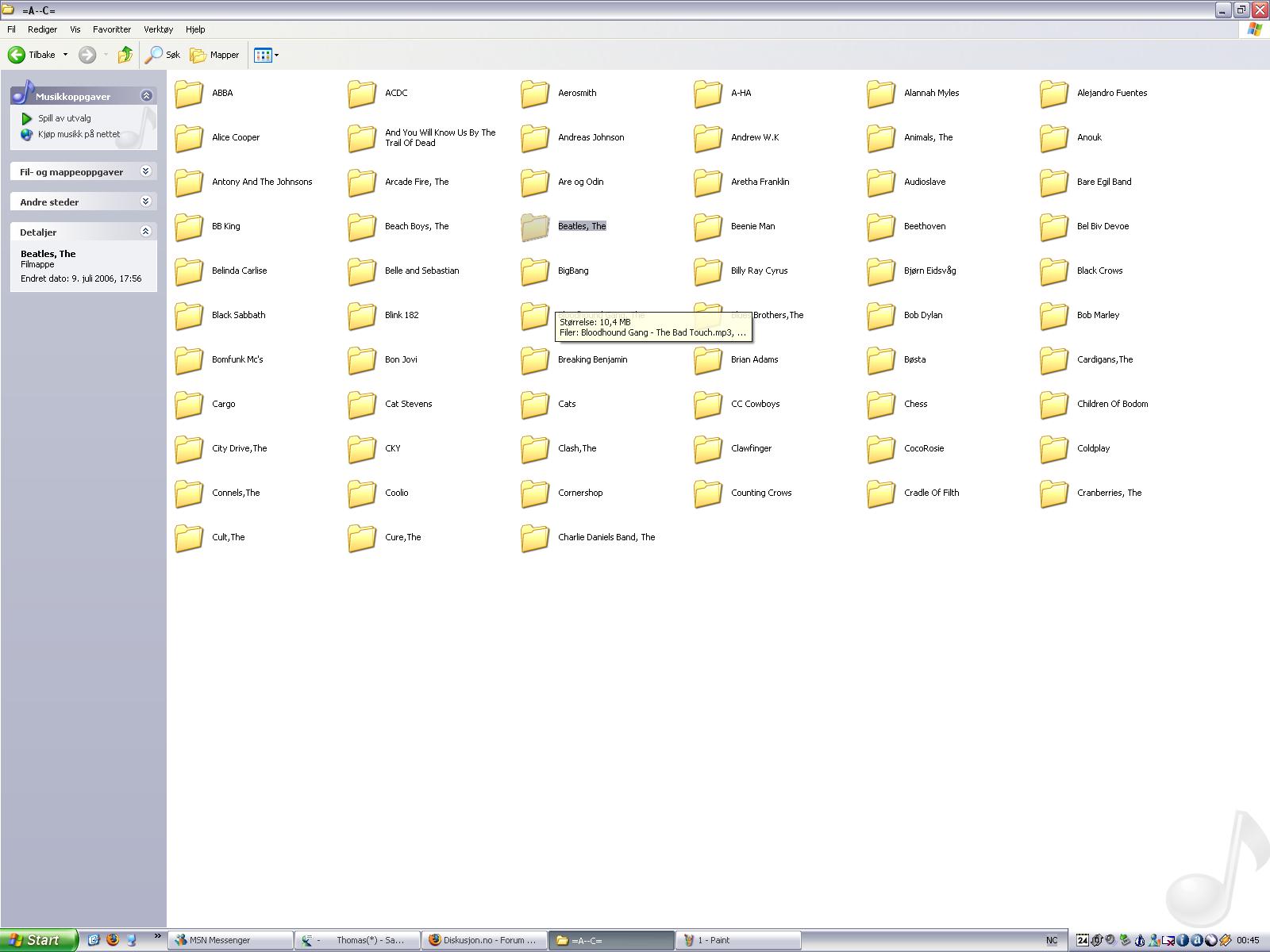Click the Billy Ray Cyrus folder name
This screenshot has width=1270, height=952.
(x=759, y=271)
